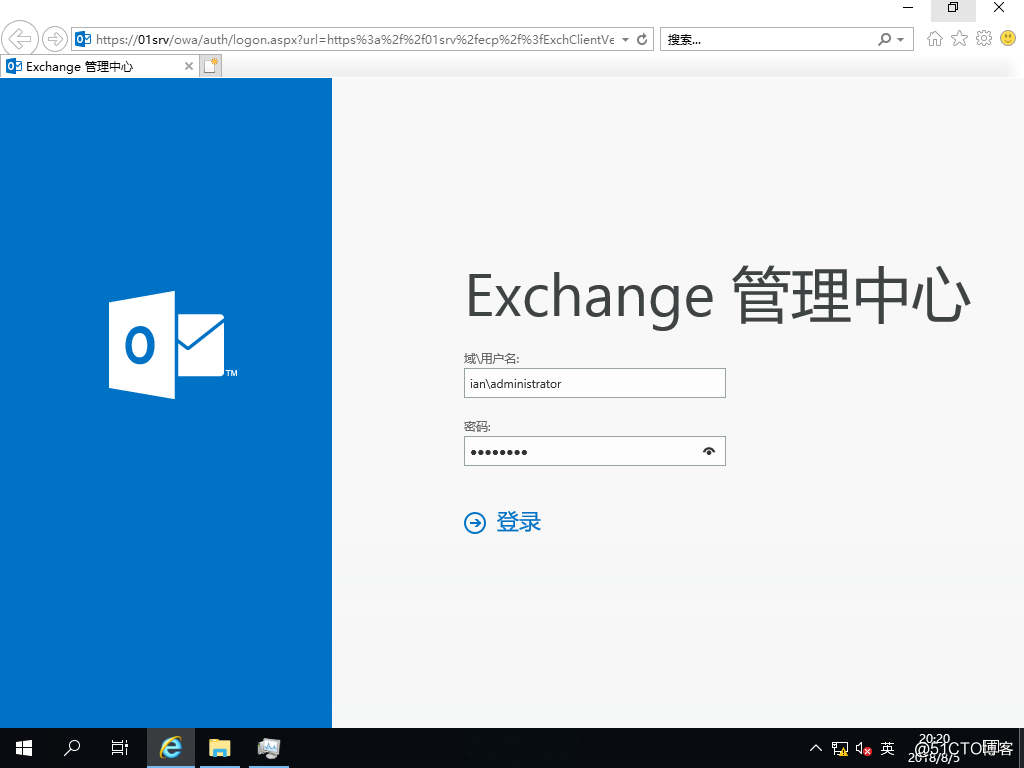This screenshot has width=1024, height=768.
Task: Open the search provider dropdown arrow
Action: click(x=901, y=40)
